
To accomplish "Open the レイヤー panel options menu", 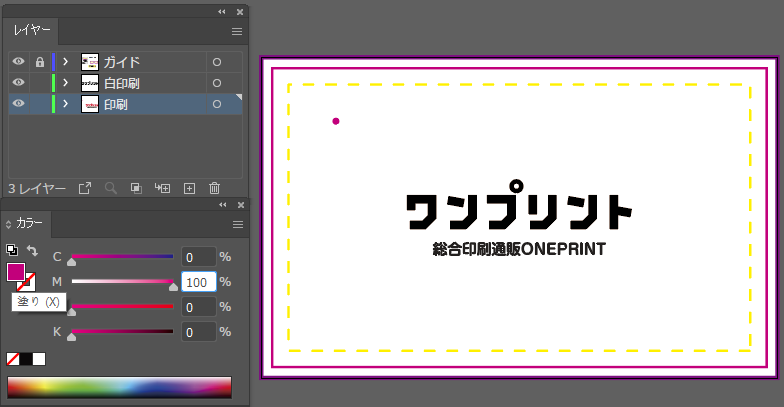I will [237, 32].
